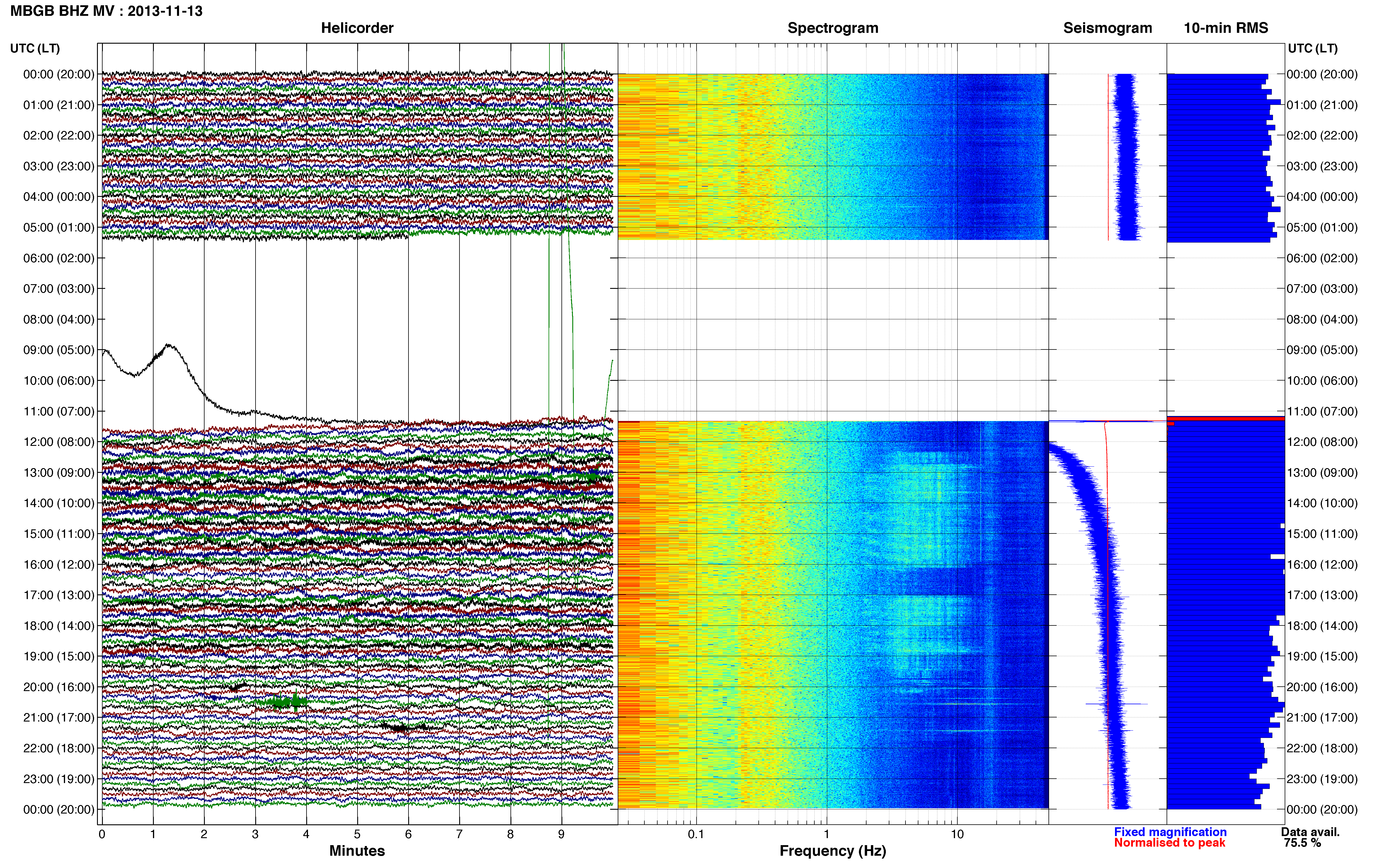Click '21:00 (17:00)' on the right RMS axis

click(1322, 718)
